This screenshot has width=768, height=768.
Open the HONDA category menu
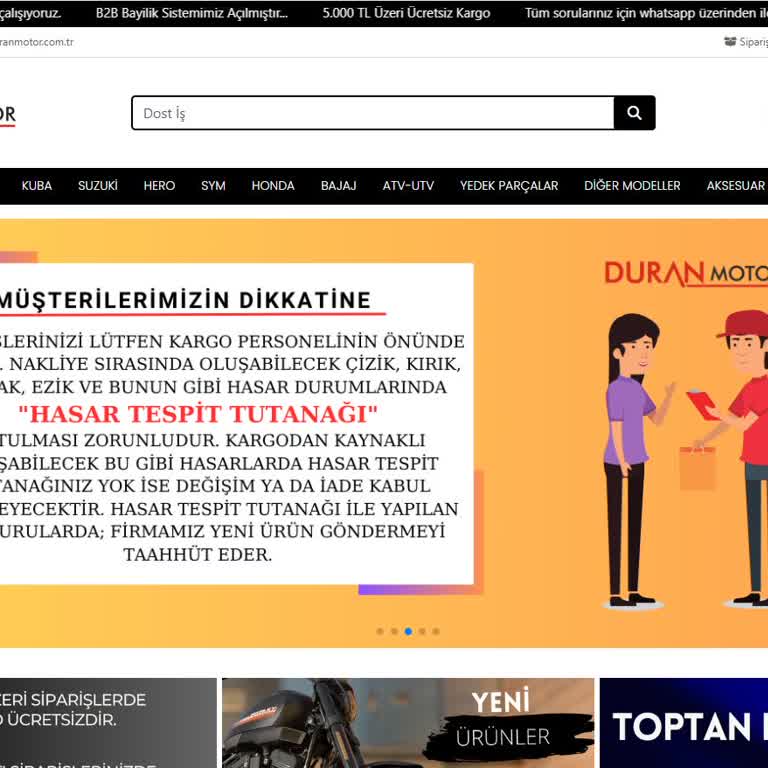click(273, 186)
